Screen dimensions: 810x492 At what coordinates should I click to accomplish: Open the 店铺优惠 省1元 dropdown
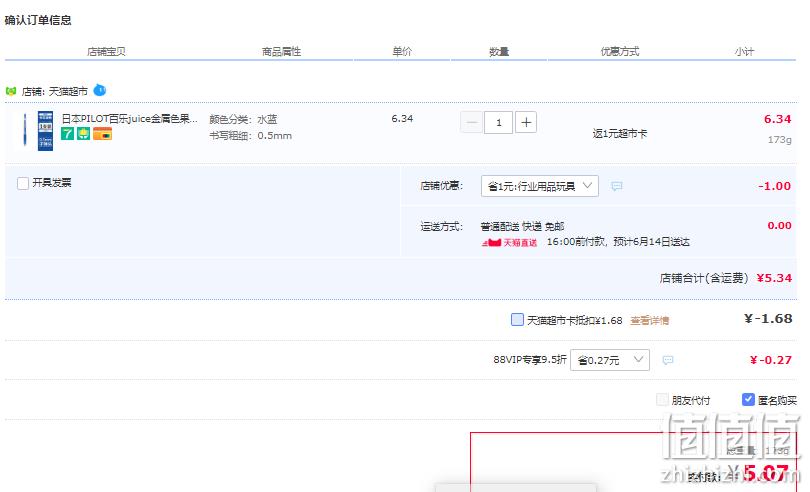(540, 186)
